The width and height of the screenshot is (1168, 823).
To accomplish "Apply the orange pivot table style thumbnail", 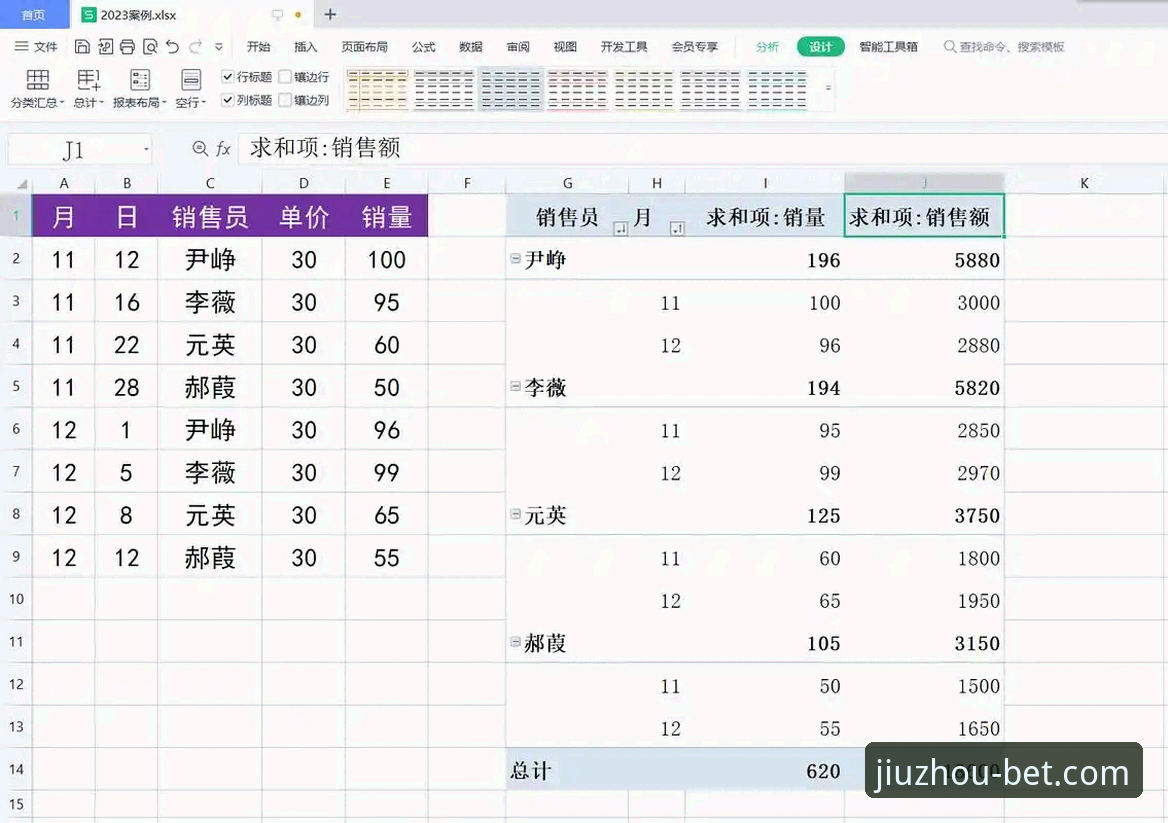I will (x=378, y=89).
